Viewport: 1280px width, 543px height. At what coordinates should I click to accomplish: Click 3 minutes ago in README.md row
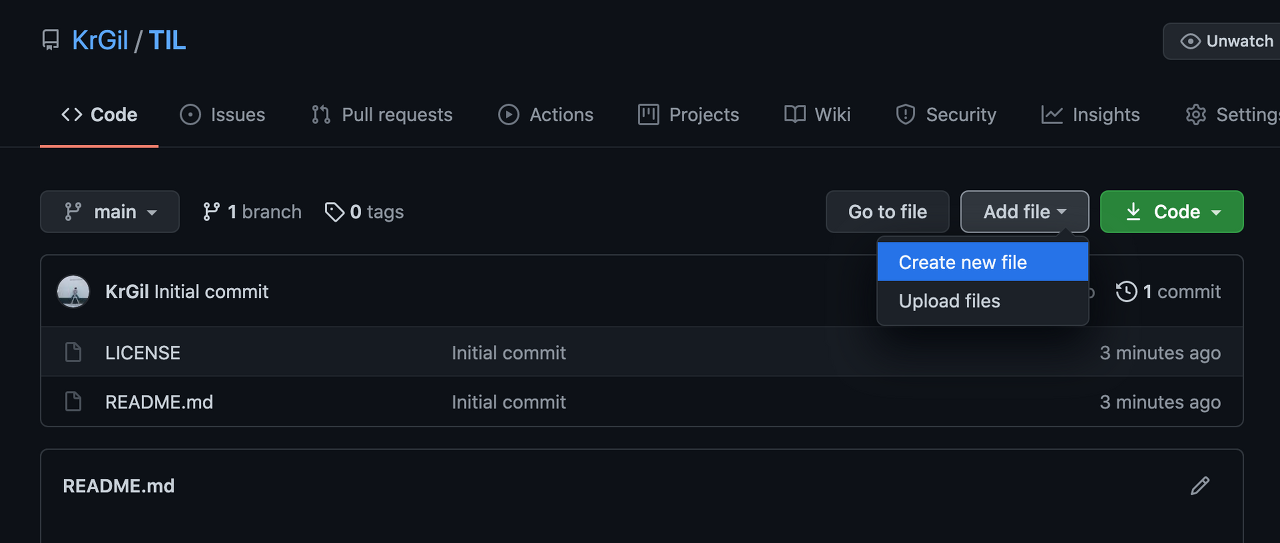1160,402
